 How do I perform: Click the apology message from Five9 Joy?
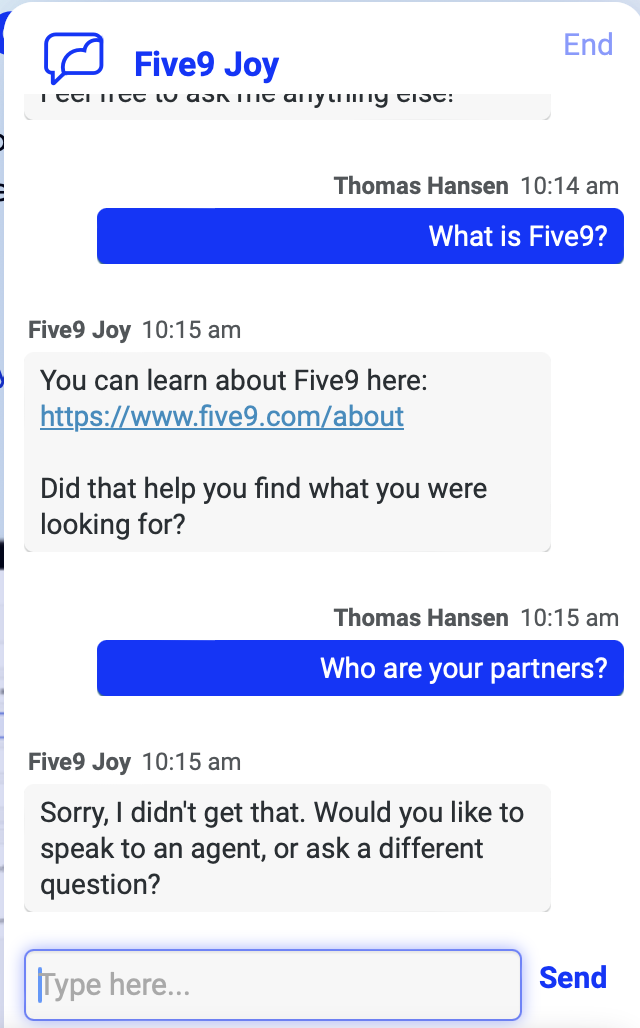tap(287, 848)
